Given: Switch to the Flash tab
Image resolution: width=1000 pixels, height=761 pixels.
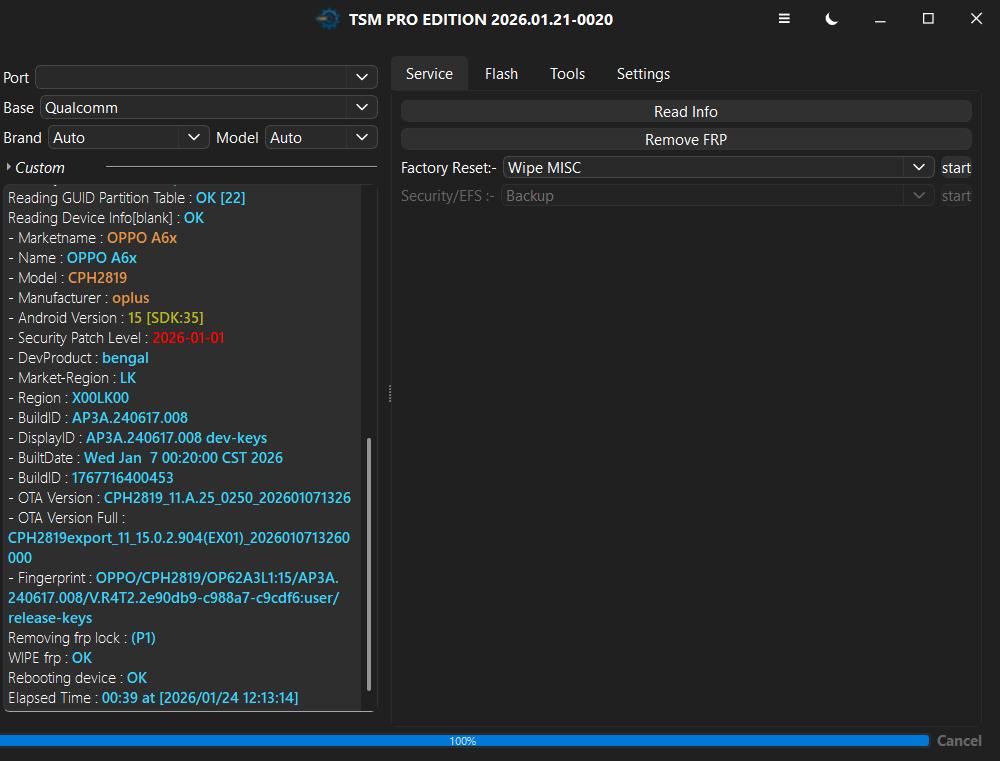Looking at the screenshot, I should (501, 73).
